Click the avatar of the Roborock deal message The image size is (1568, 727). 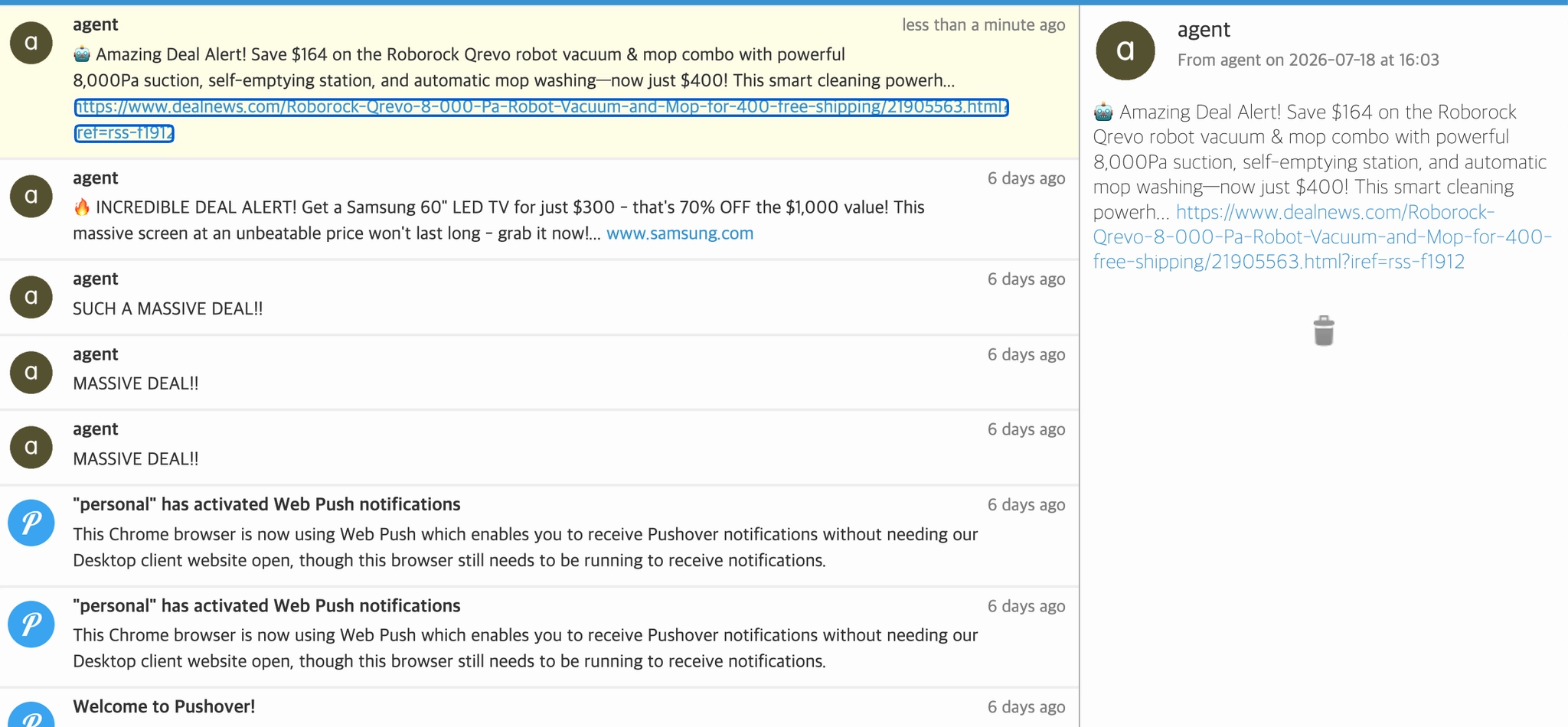click(x=31, y=42)
